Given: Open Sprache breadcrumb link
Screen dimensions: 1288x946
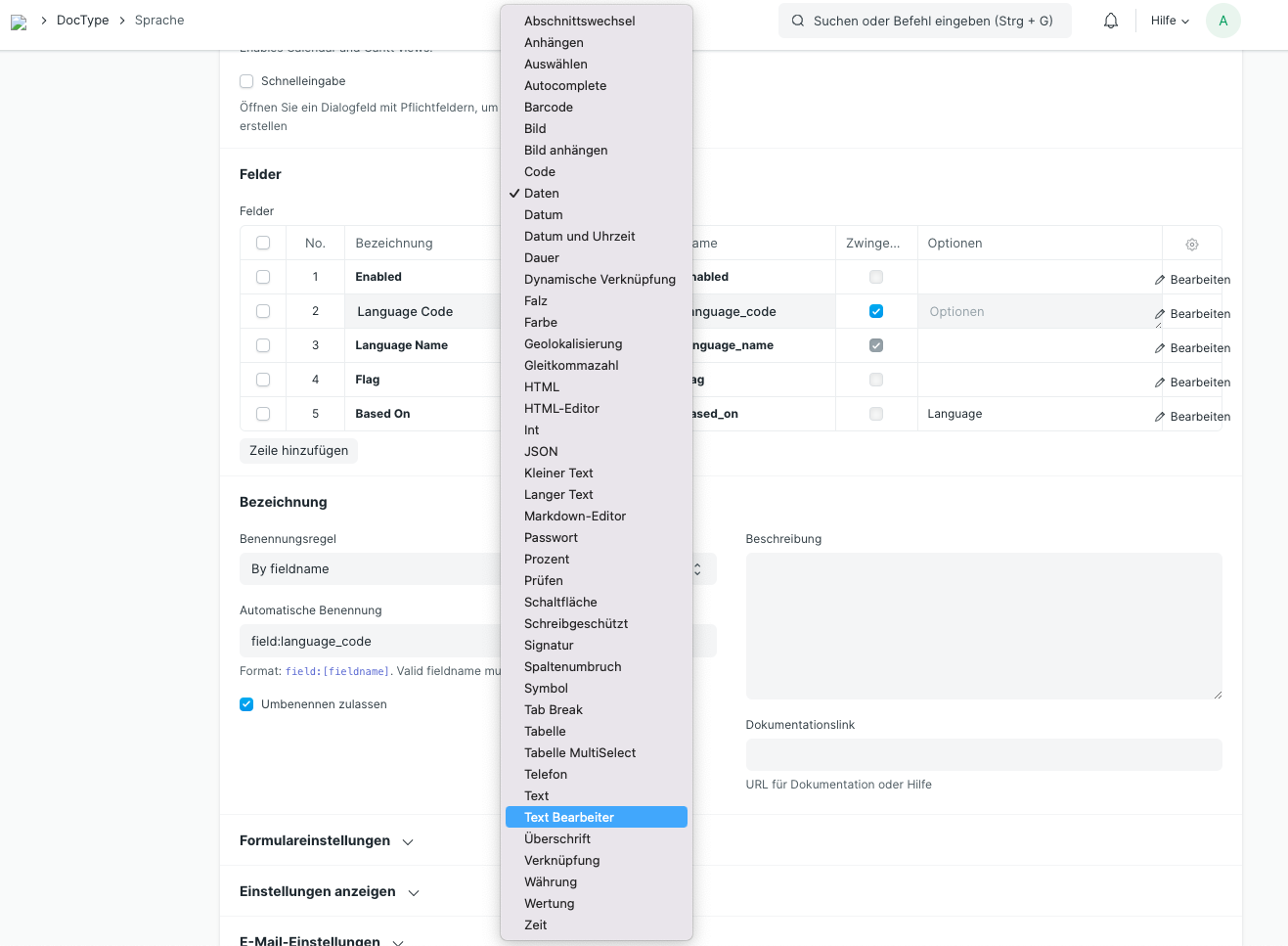Looking at the screenshot, I should coord(159,21).
